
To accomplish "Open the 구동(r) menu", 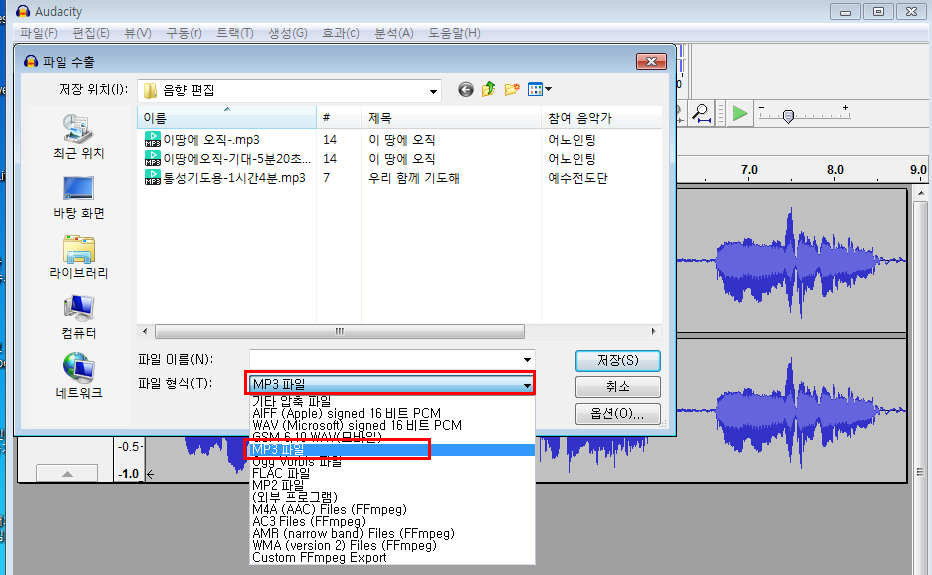I will coord(184,33).
